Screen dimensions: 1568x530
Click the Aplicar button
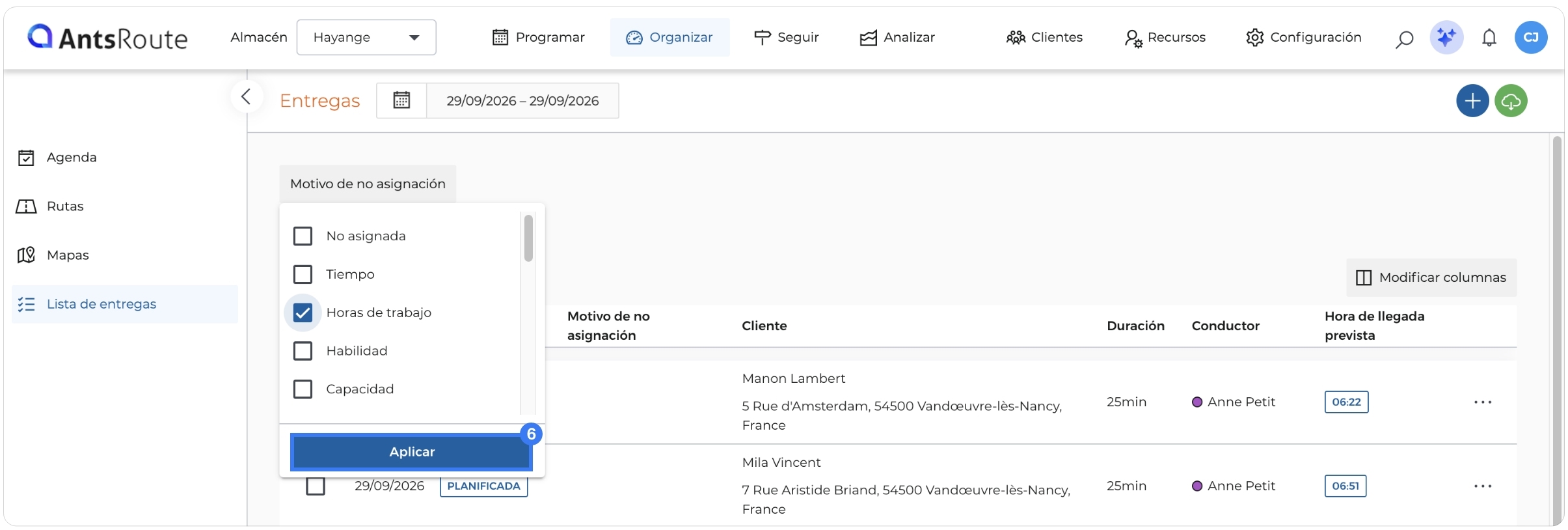[x=411, y=452]
